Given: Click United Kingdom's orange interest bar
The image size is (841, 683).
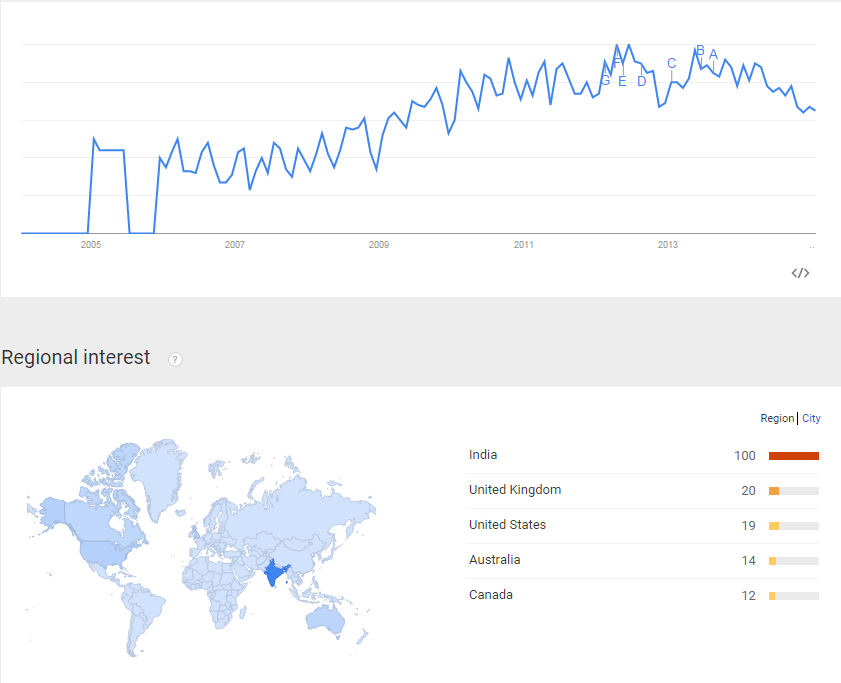Looking at the screenshot, I should [773, 491].
